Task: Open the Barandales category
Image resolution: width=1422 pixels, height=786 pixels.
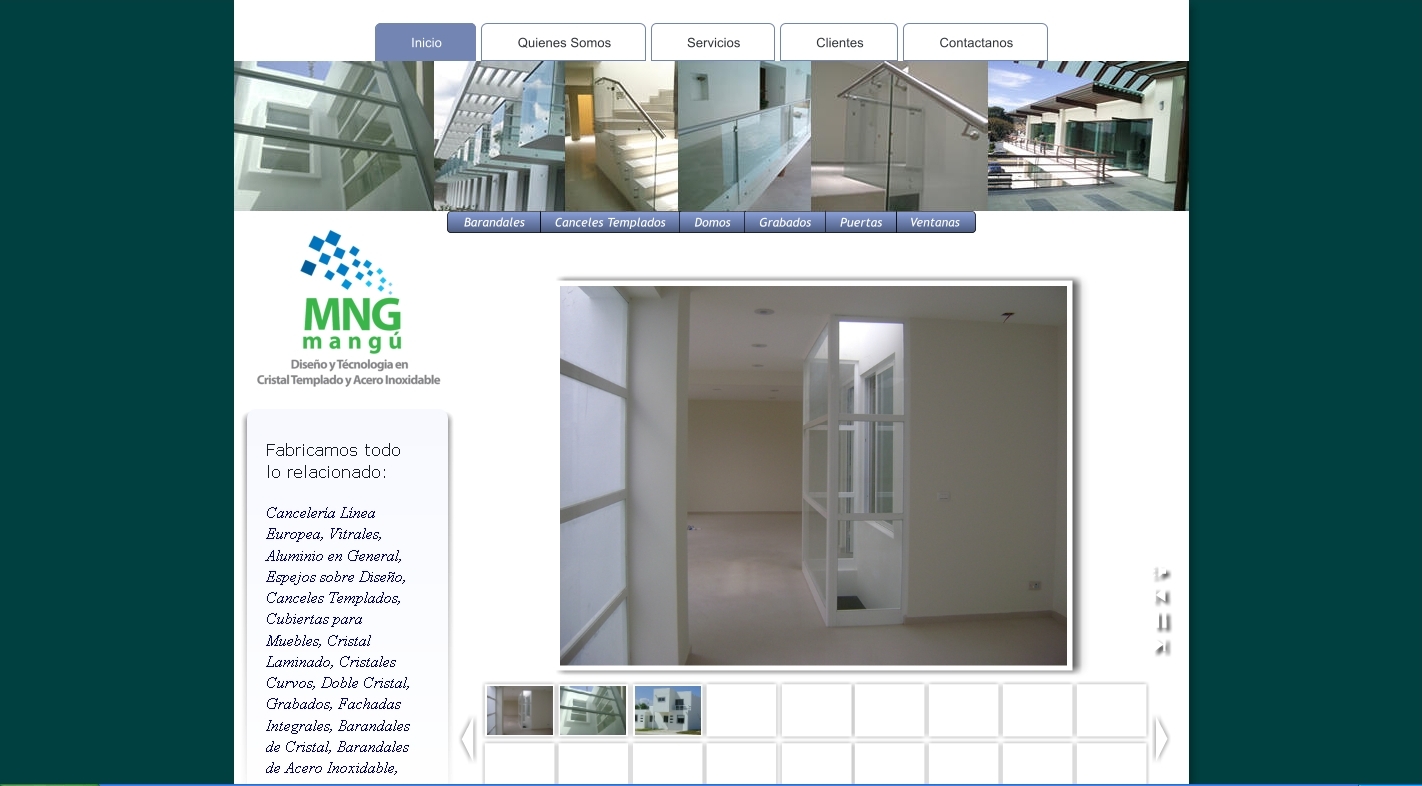Action: 494,223
